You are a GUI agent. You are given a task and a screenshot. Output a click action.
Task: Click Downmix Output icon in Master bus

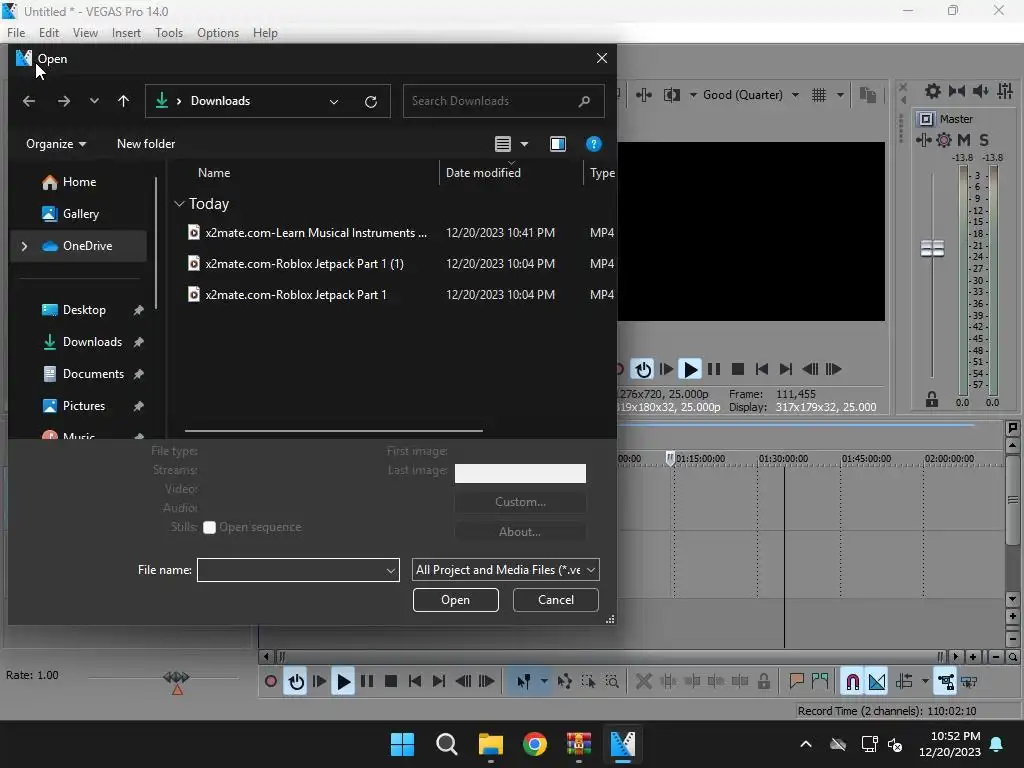click(x=957, y=91)
